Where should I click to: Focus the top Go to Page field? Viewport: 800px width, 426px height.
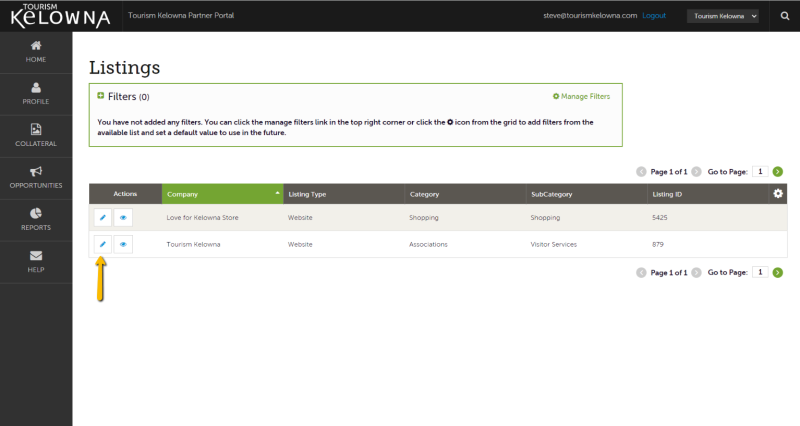[760, 171]
